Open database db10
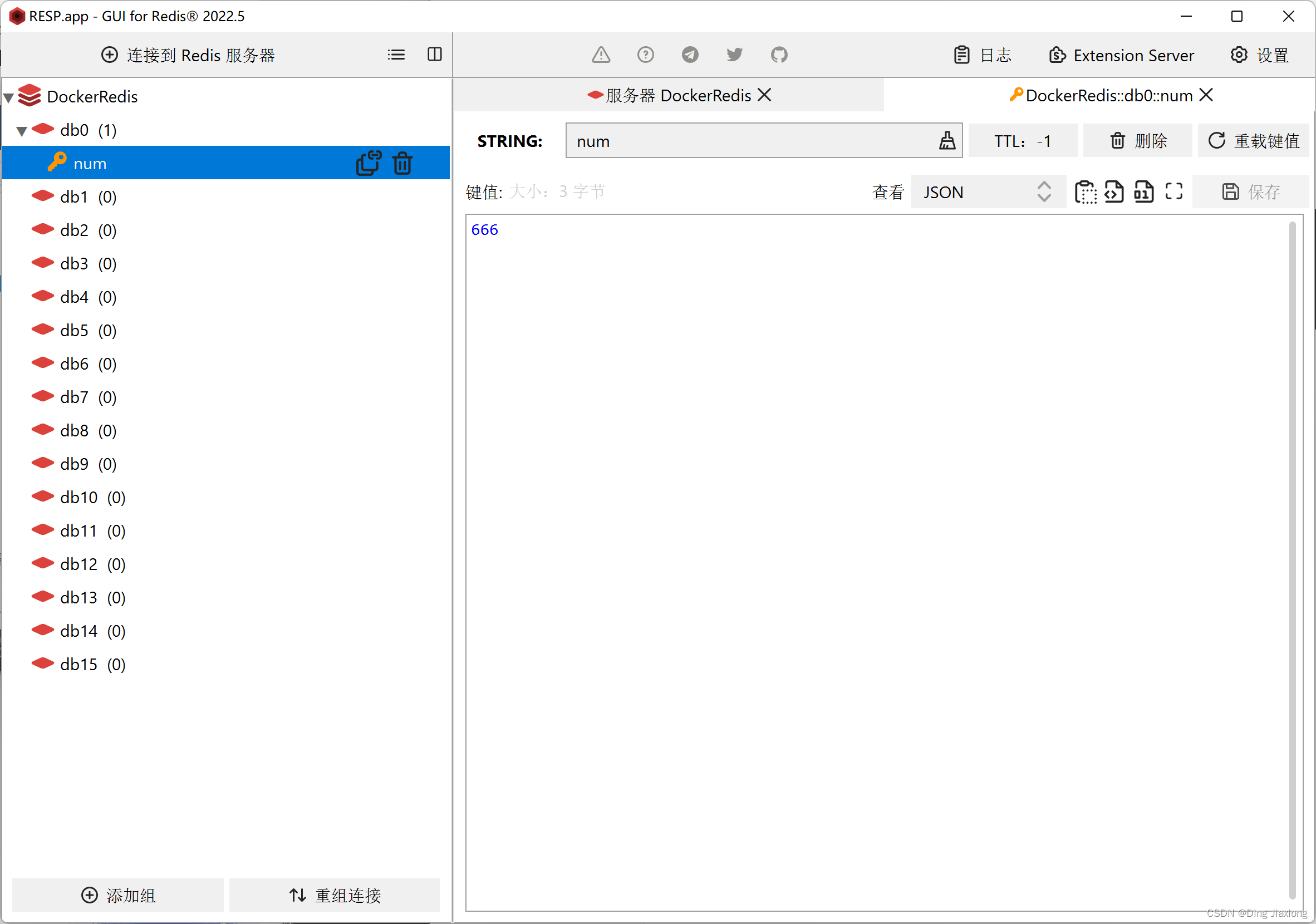The image size is (1316, 924). [93, 497]
